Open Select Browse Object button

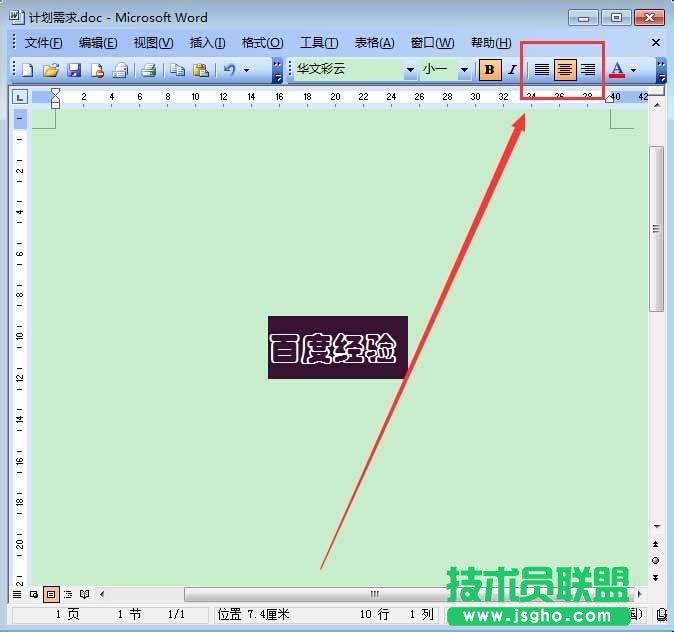[656, 561]
